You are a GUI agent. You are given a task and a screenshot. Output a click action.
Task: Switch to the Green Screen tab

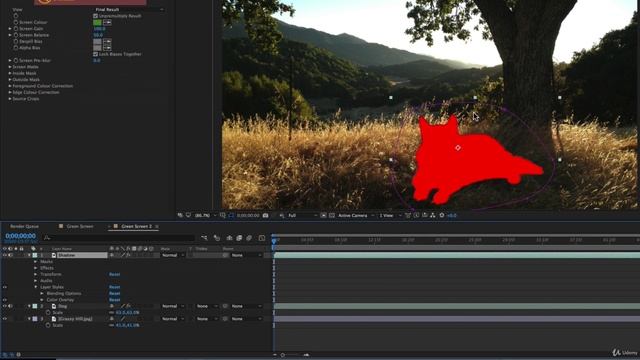click(80, 226)
